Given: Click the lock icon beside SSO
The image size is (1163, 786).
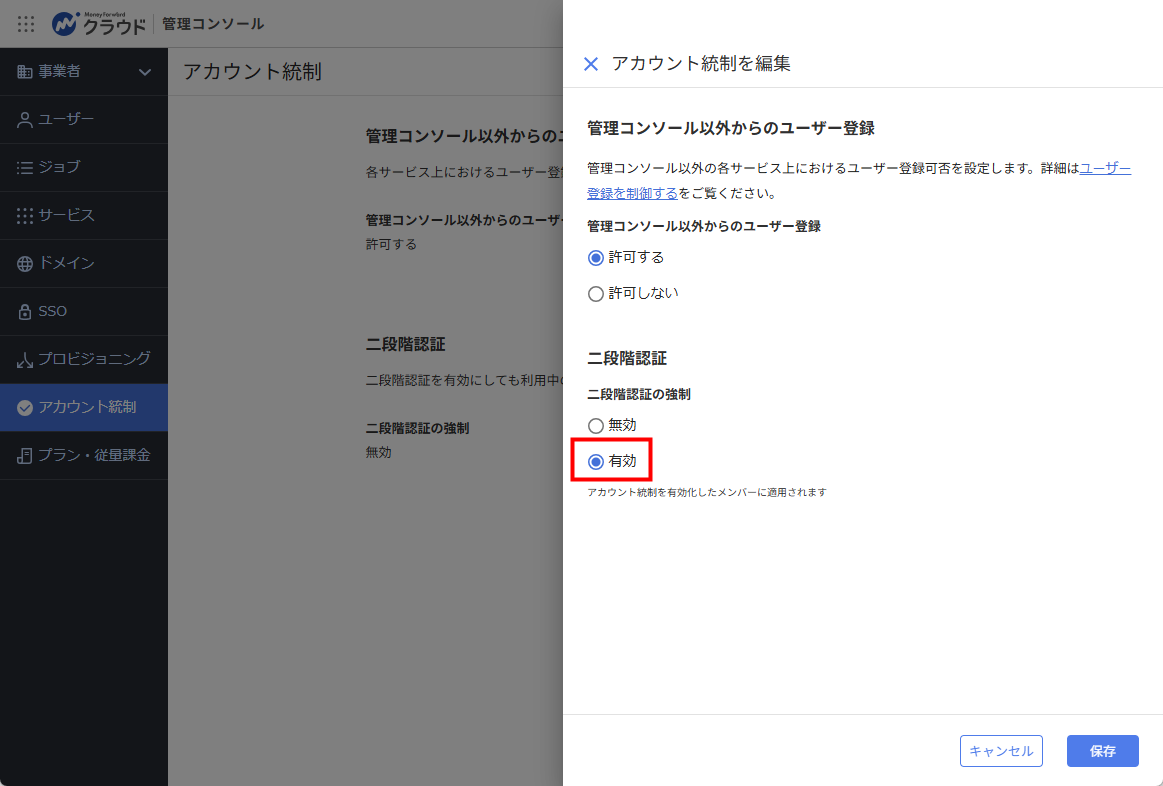Looking at the screenshot, I should [x=24, y=311].
